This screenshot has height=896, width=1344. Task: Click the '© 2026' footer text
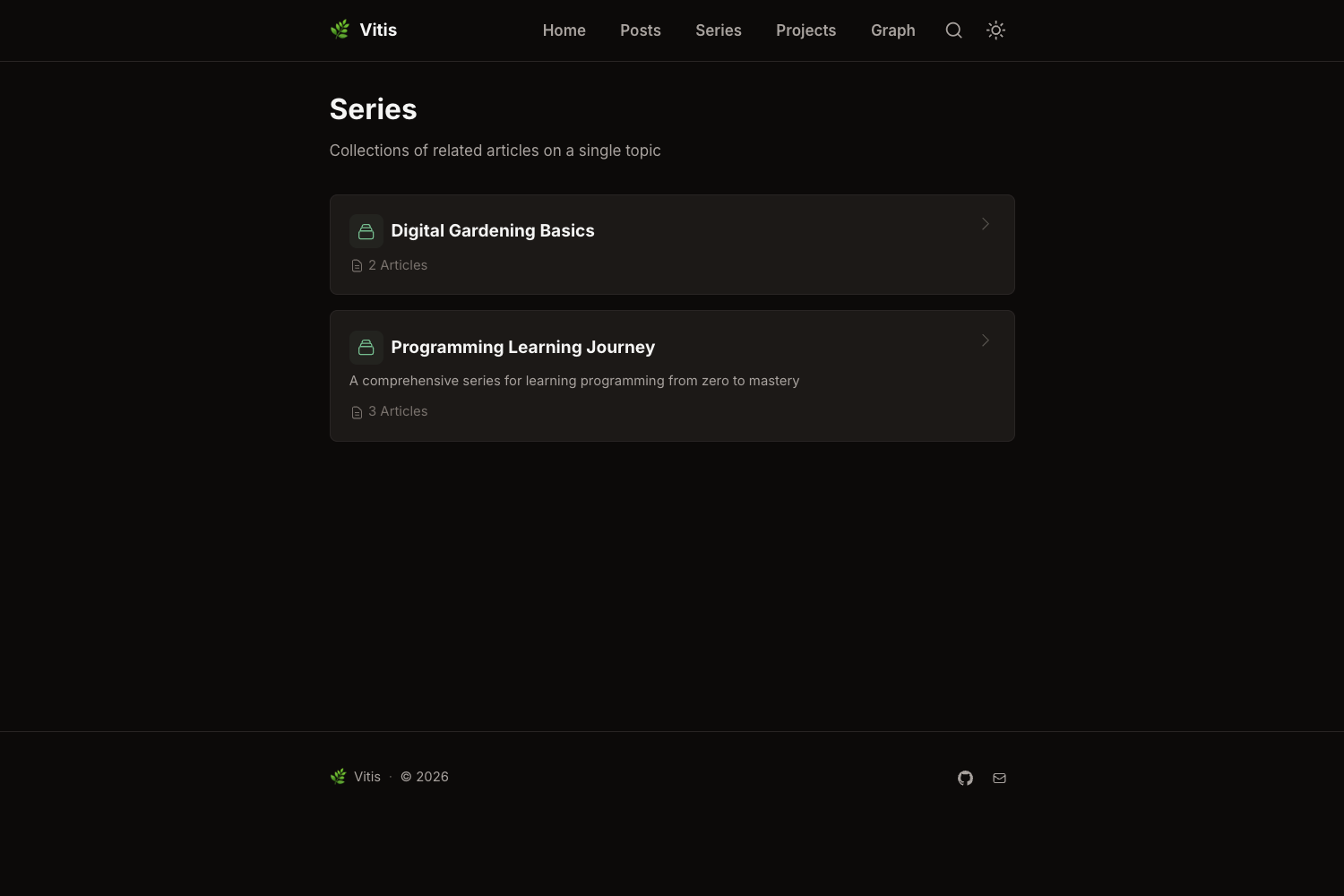[x=425, y=777]
